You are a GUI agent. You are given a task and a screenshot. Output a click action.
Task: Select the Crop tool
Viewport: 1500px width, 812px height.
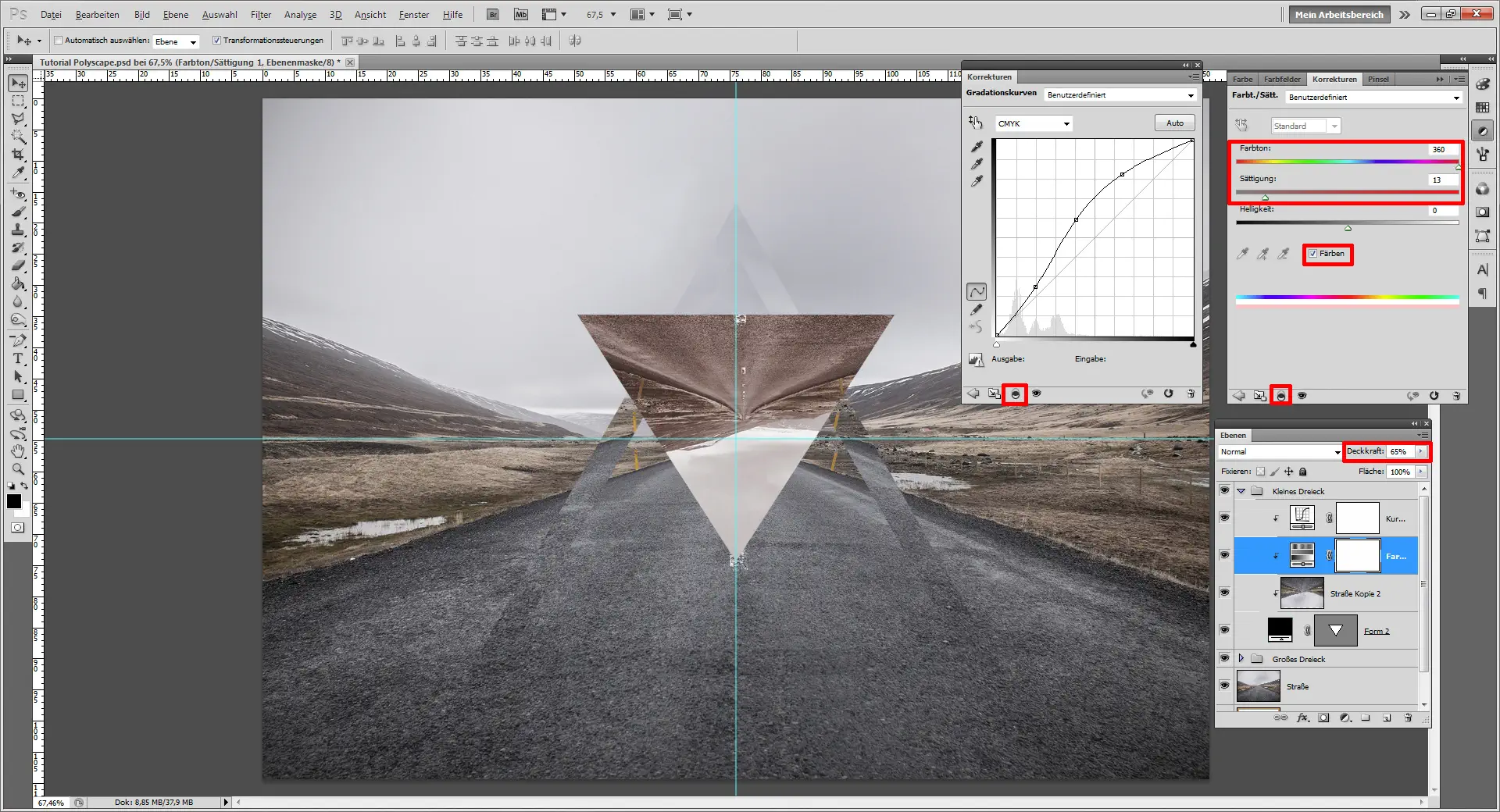(x=19, y=154)
